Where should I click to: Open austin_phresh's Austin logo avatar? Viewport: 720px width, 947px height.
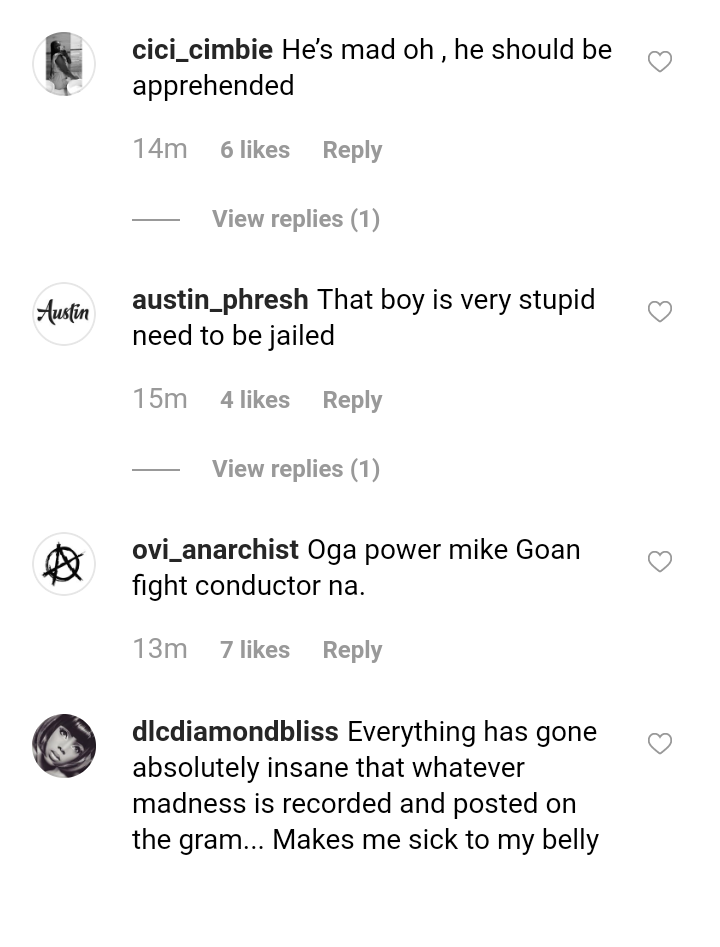point(64,314)
